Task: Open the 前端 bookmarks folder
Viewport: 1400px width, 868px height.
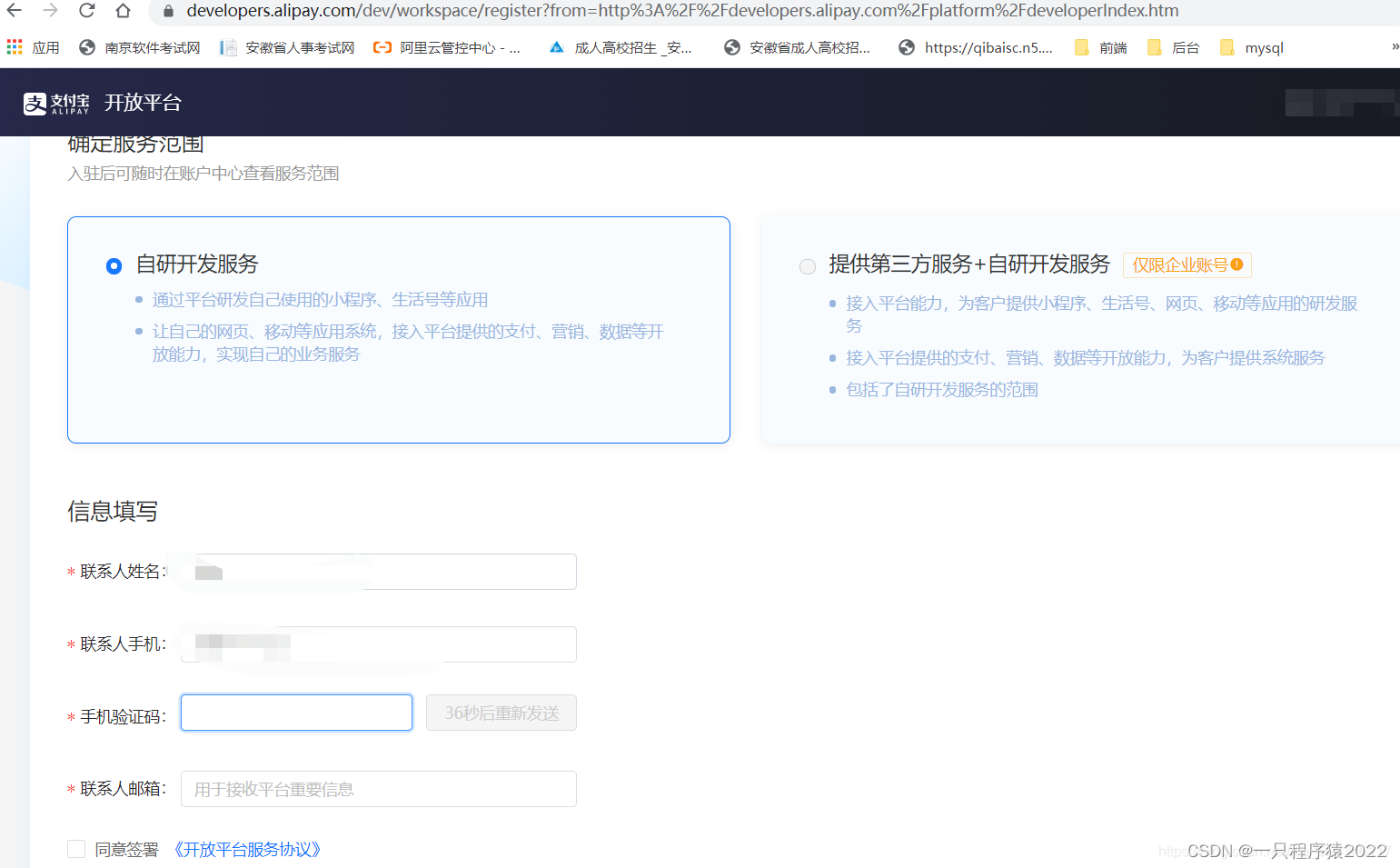Action: [1099, 47]
